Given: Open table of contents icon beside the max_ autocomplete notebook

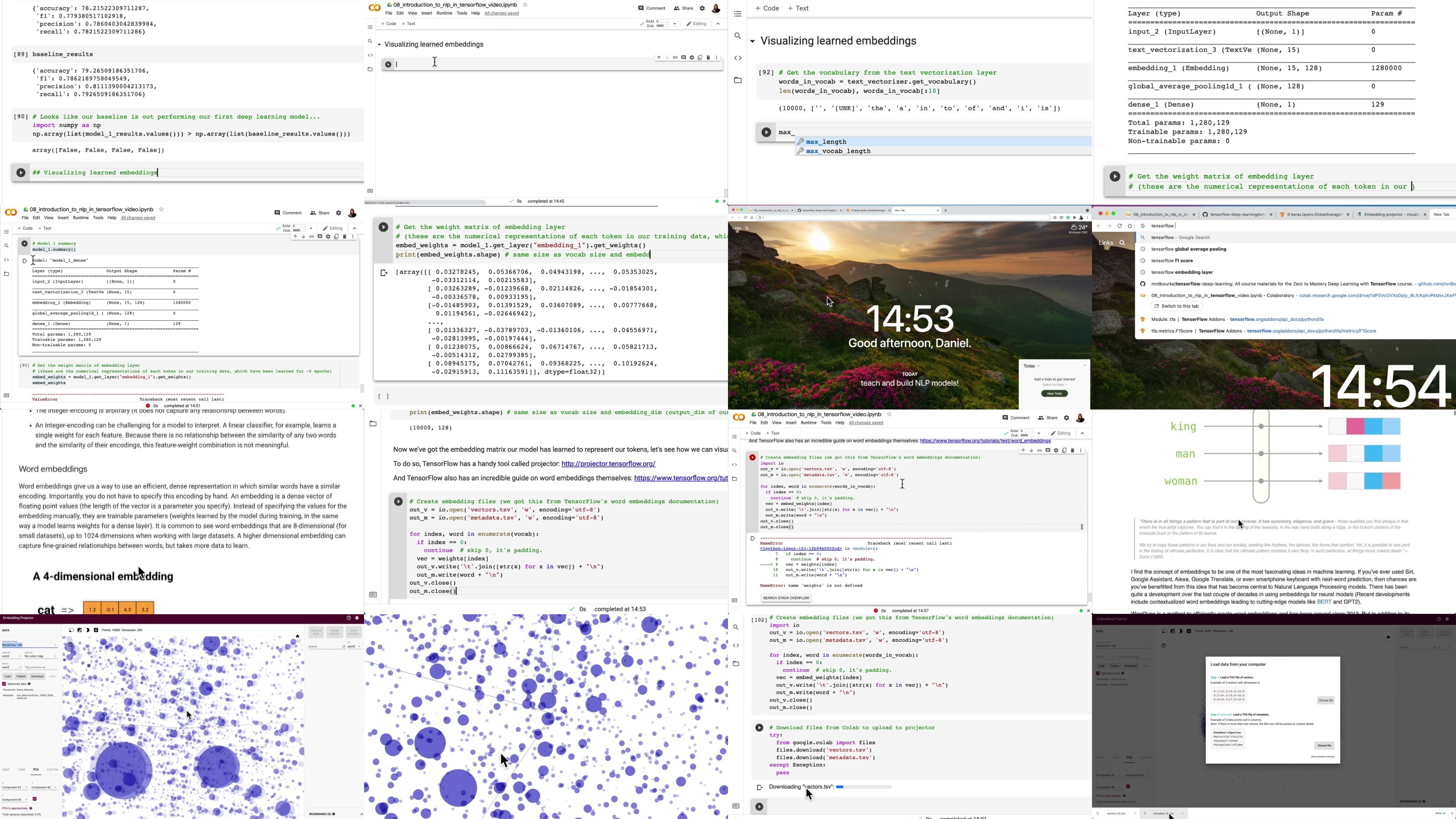Looking at the screenshot, I should pyautogui.click(x=738, y=14).
